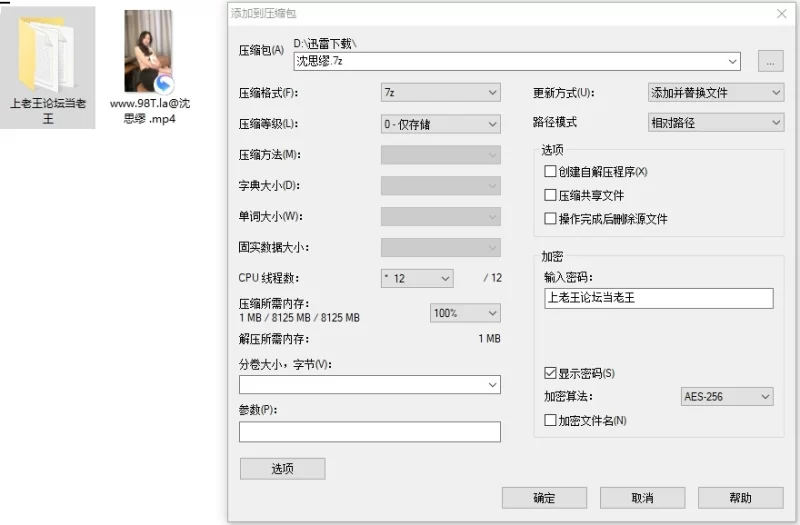Viewport: 800px width, 525px height.
Task: Open the 压缩格式 dropdown showing 7z
Action: [440, 93]
